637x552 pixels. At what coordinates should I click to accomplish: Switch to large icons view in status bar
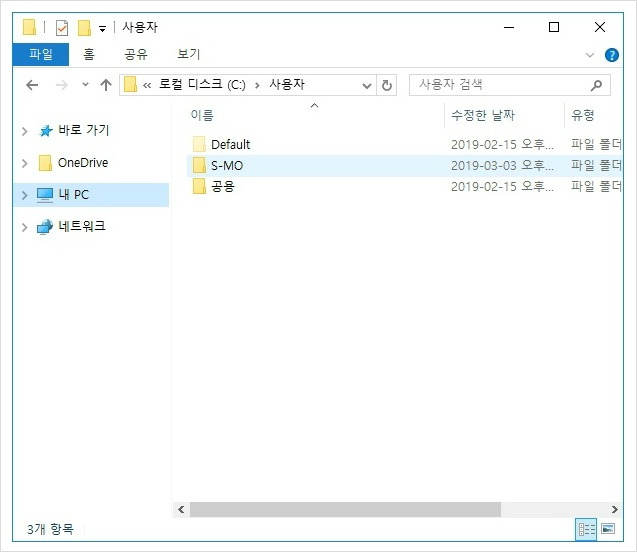(x=608, y=529)
